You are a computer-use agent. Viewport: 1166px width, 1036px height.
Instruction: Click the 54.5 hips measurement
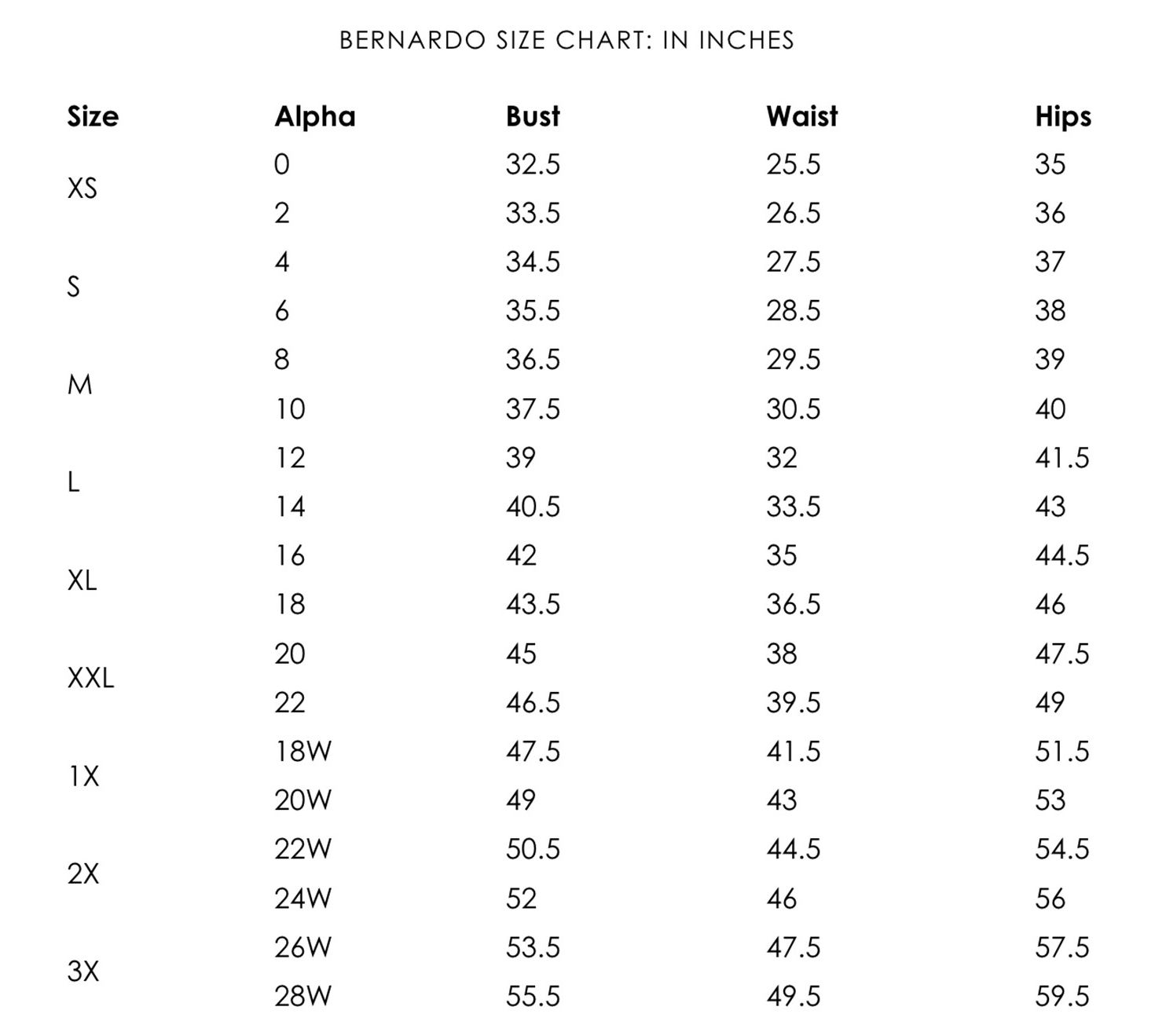(1061, 849)
